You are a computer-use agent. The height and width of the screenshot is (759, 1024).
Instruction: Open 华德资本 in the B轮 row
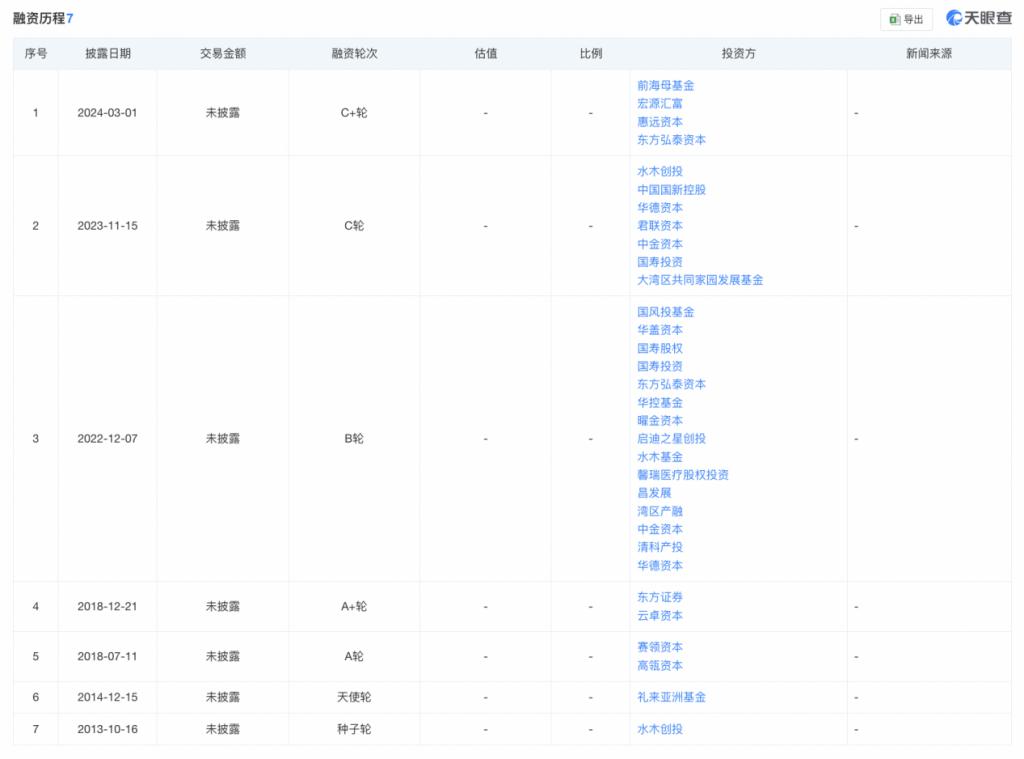660,565
